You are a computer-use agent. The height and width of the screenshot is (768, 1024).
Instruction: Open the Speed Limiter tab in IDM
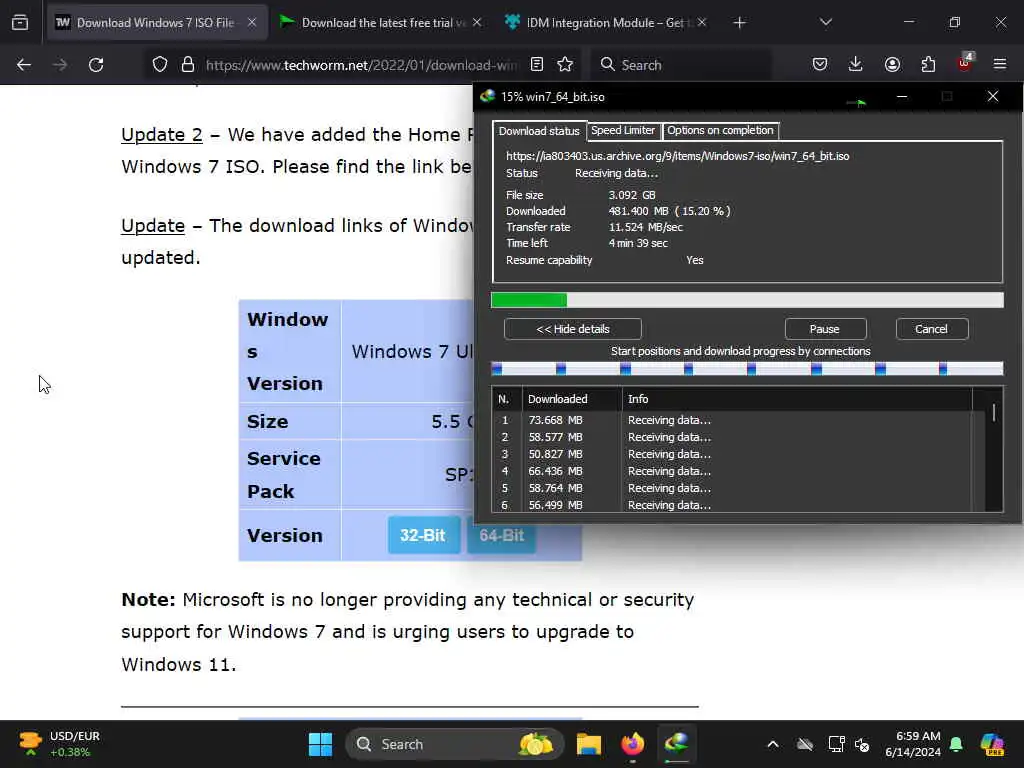tap(623, 130)
